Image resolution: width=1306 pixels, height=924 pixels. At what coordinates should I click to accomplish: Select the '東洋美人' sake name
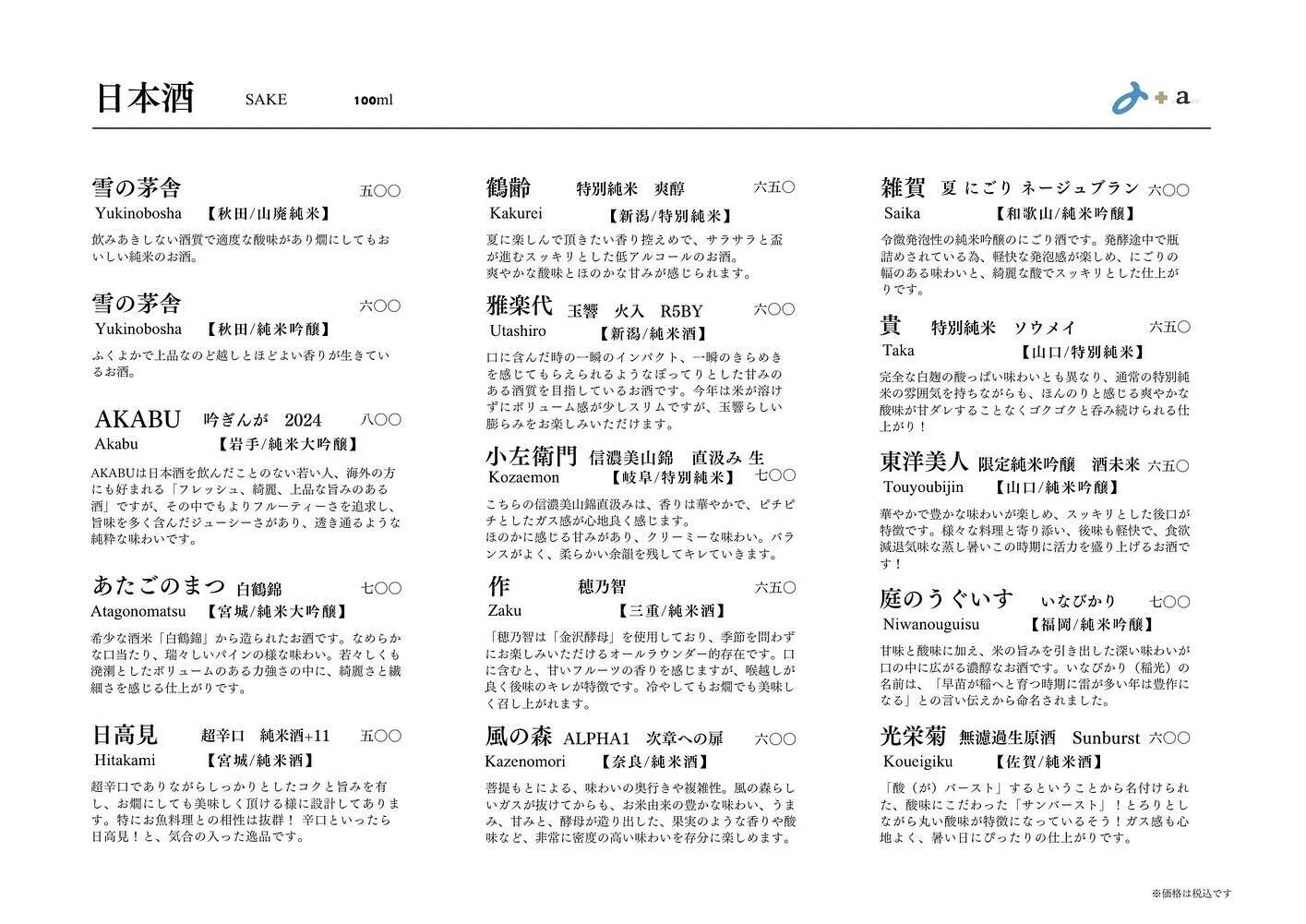924,462
